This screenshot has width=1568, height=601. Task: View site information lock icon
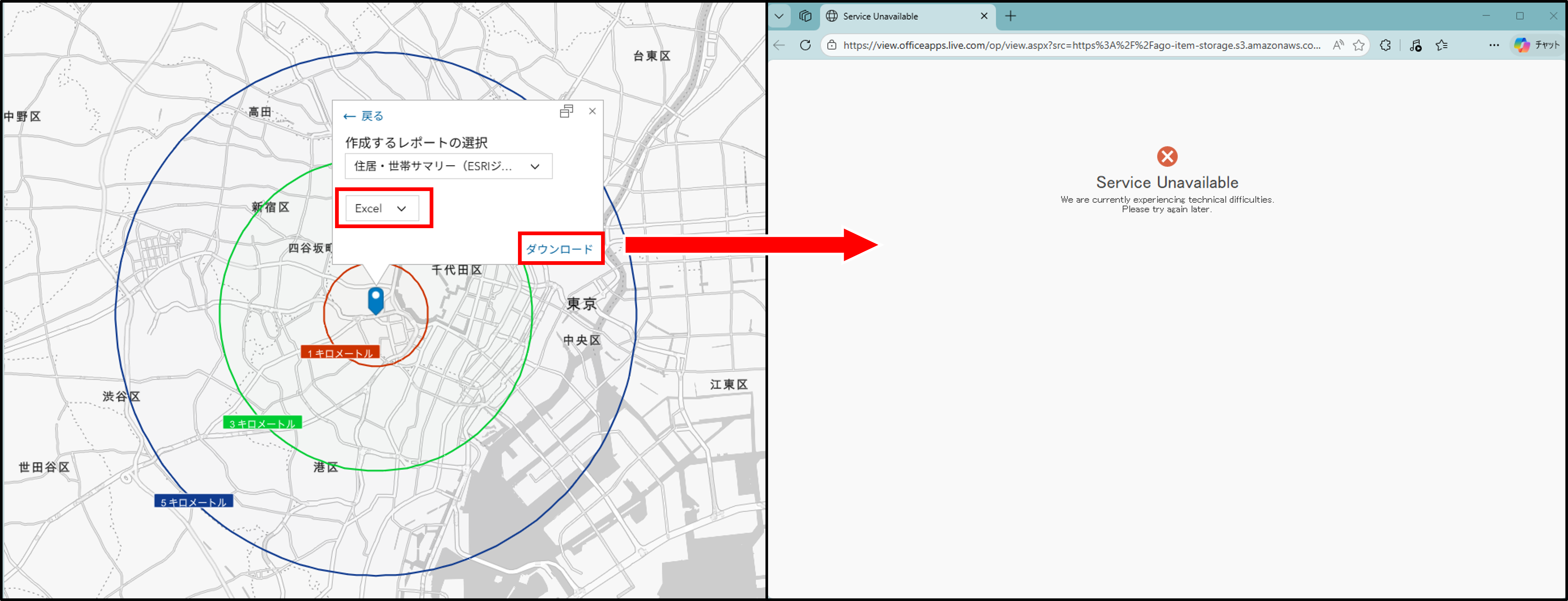click(x=831, y=45)
